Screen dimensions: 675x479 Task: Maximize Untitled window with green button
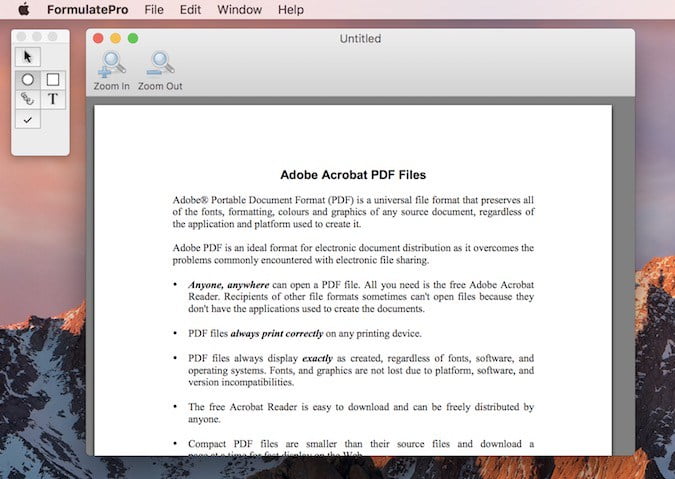coord(133,38)
